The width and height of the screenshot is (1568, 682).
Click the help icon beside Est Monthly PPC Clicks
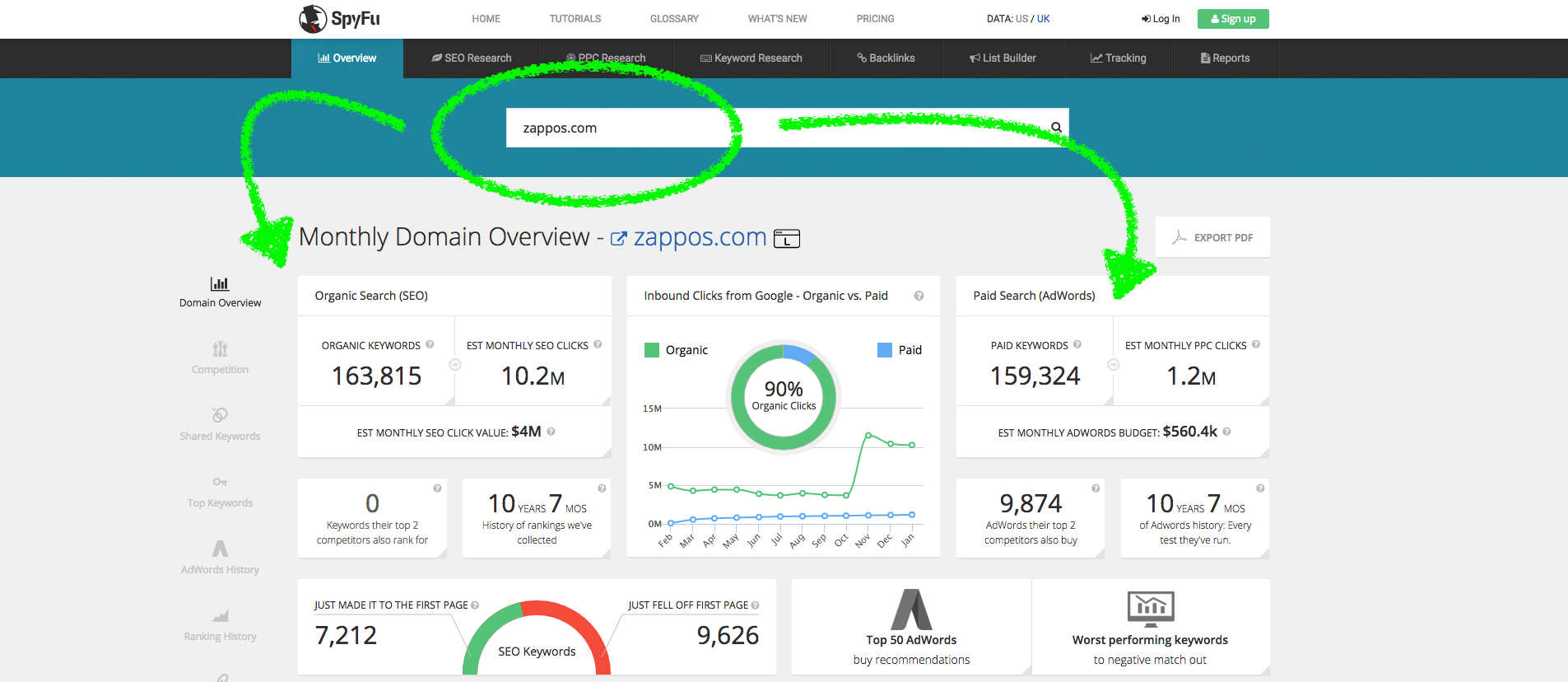click(x=1256, y=344)
